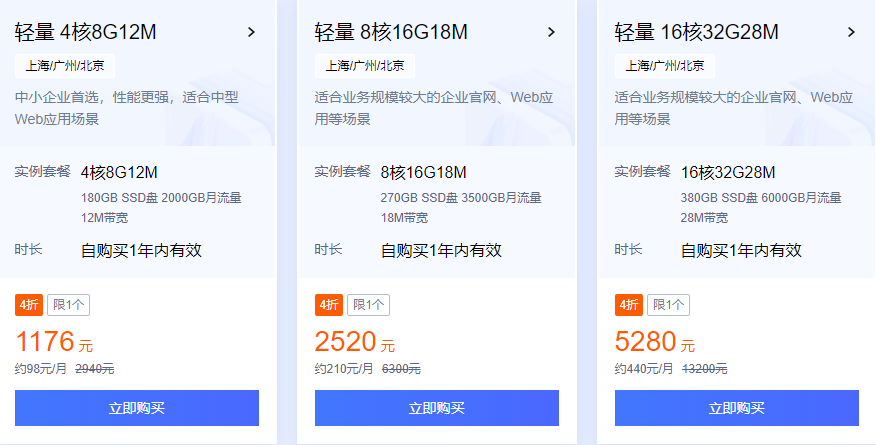Image resolution: width=876 pixels, height=445 pixels.
Task: Click 立即购买 for the 1176元 plan
Action: pyautogui.click(x=137, y=408)
